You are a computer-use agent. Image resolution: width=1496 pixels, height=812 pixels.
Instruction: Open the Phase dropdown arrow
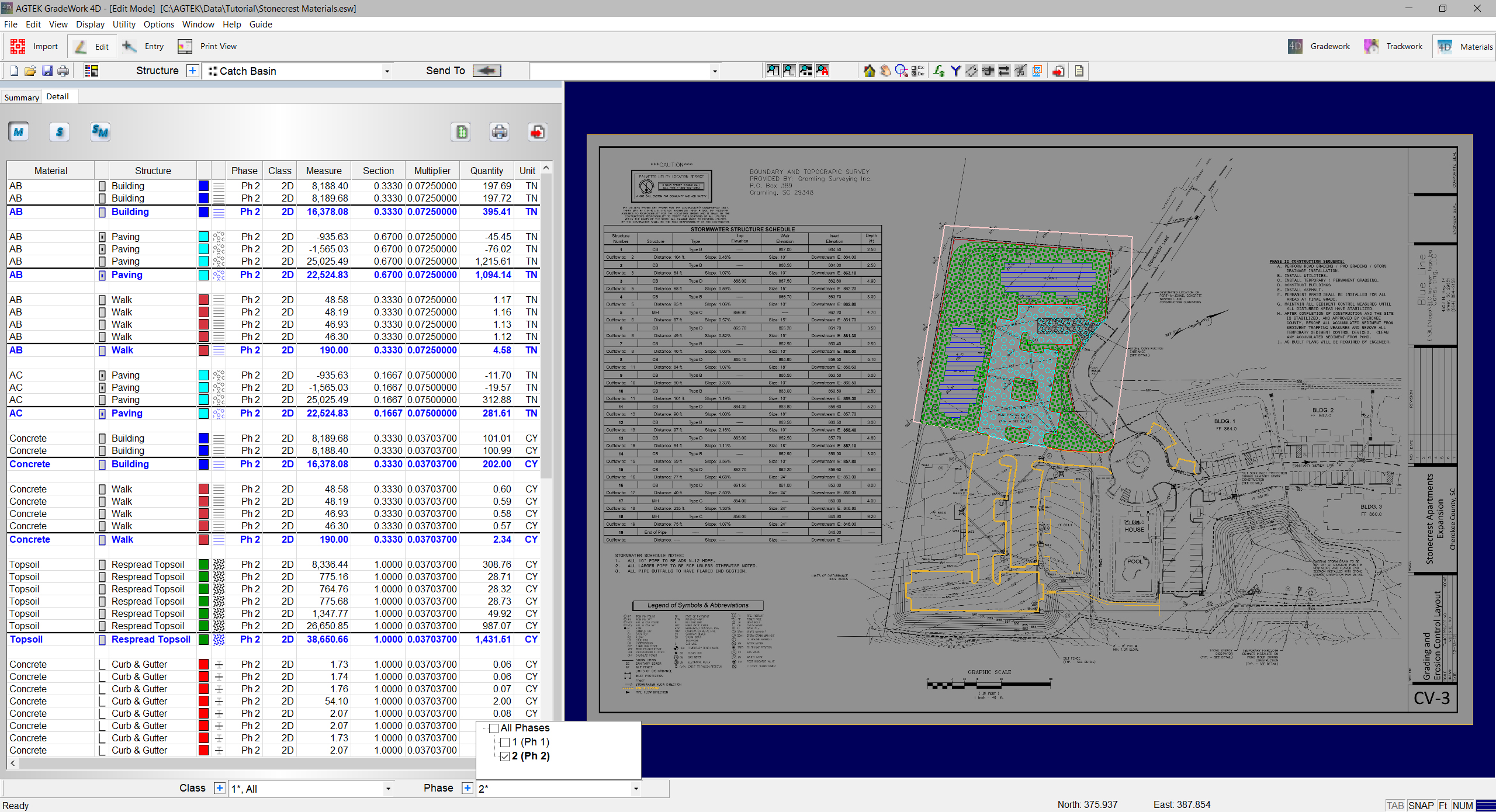tap(636, 789)
